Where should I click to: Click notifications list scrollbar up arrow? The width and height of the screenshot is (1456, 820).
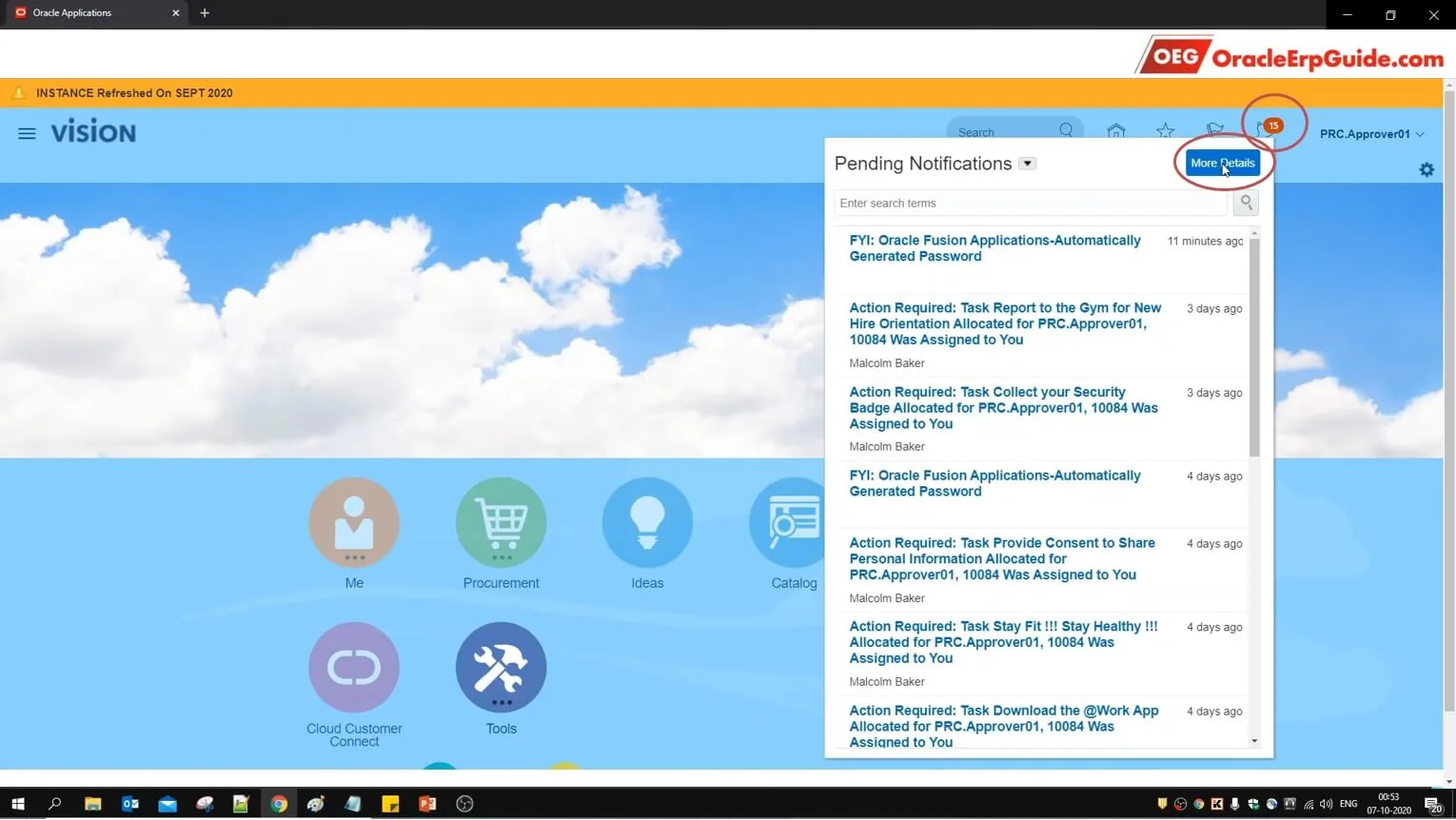point(1254,233)
